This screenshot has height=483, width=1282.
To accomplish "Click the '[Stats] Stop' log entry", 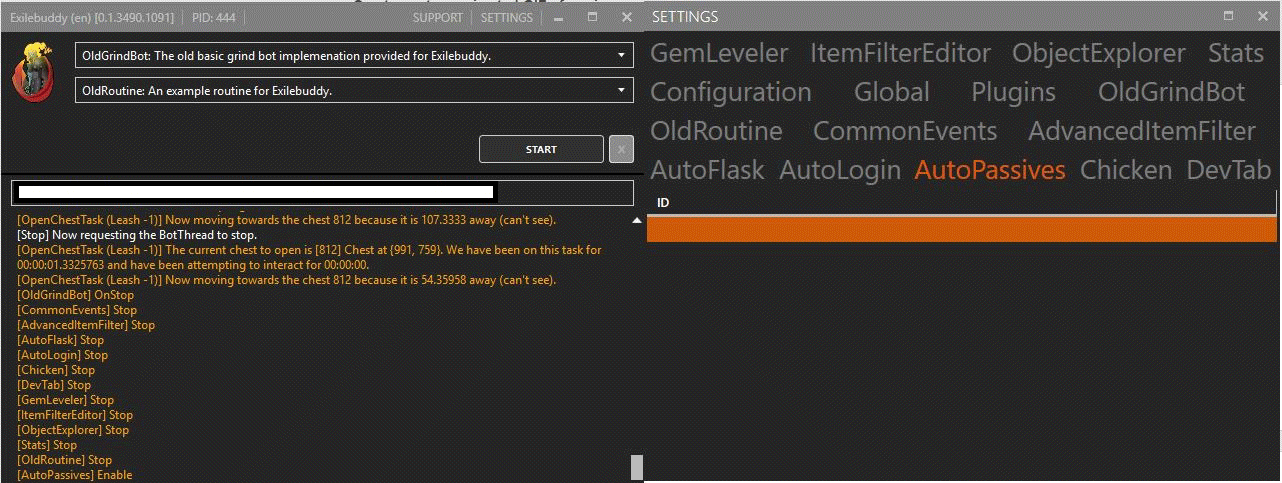I will tap(47, 445).
